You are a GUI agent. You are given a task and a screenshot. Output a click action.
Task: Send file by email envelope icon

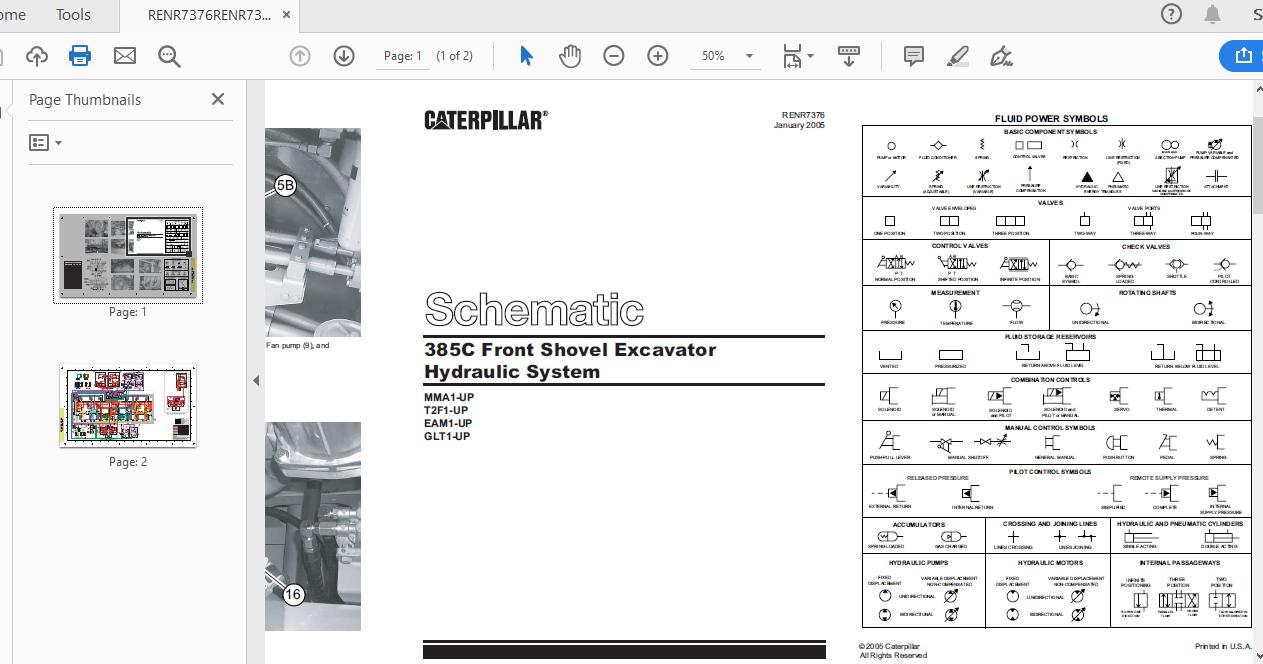tap(125, 56)
